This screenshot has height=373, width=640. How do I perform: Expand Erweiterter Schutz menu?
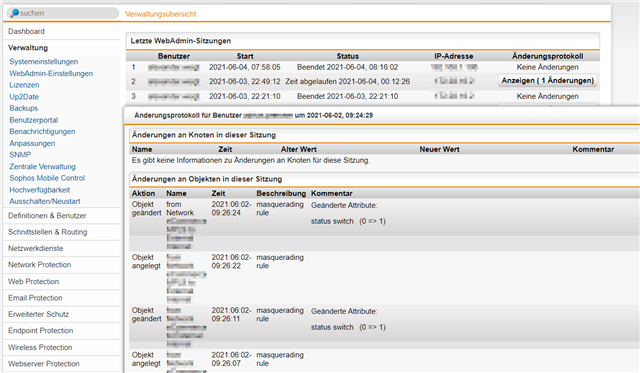coord(38,314)
